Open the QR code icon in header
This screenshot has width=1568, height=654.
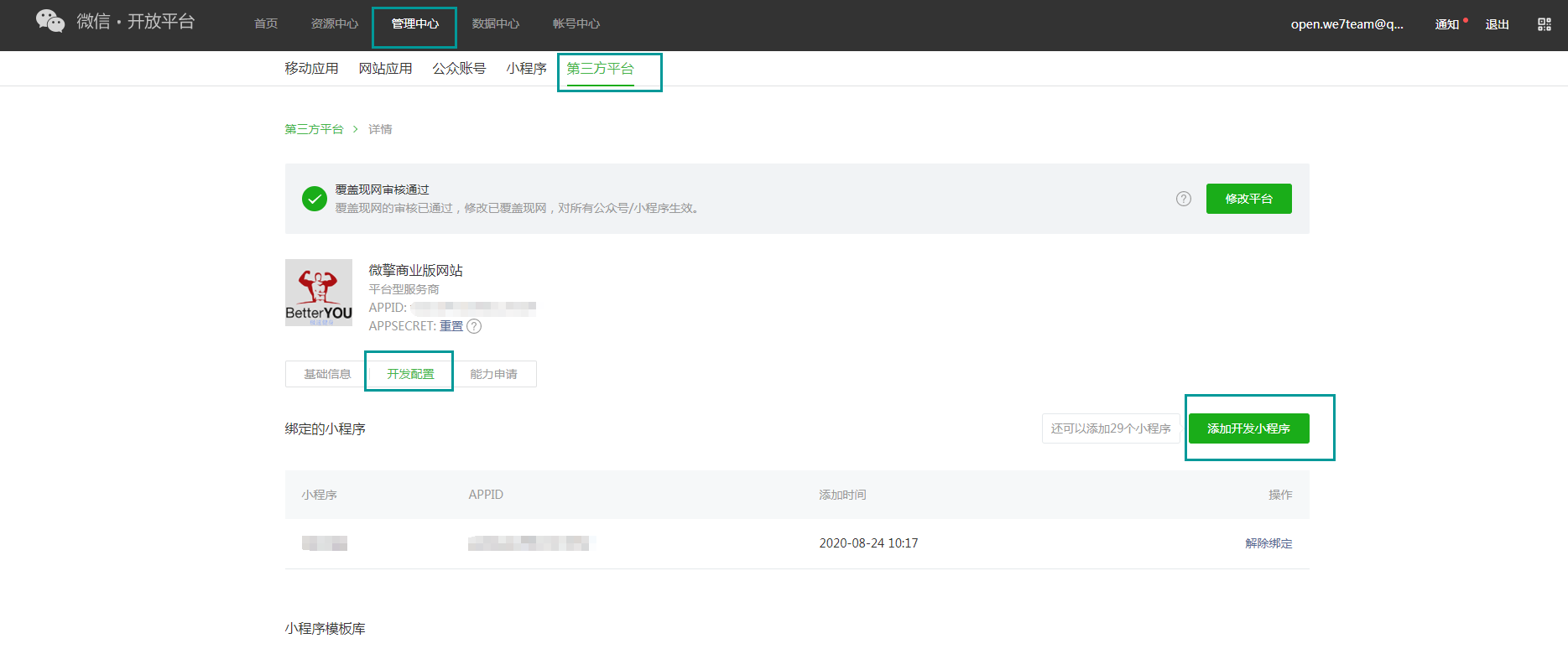[x=1545, y=24]
